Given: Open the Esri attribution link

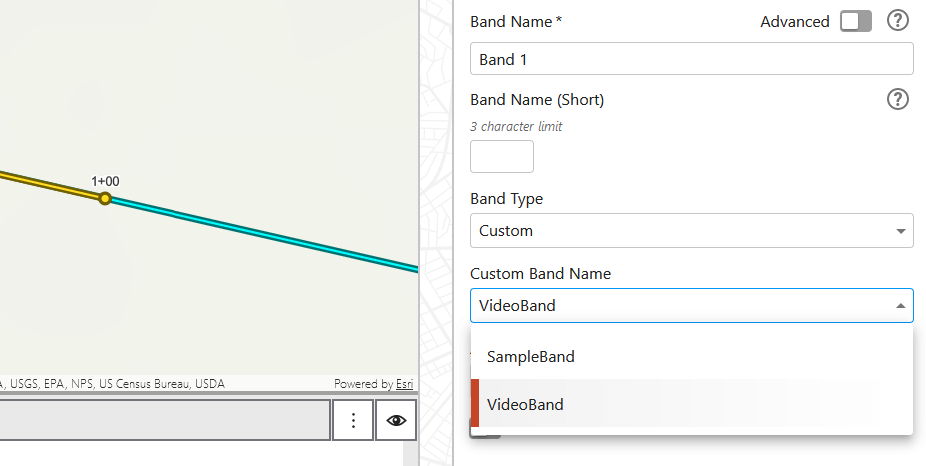Looking at the screenshot, I should point(404,384).
